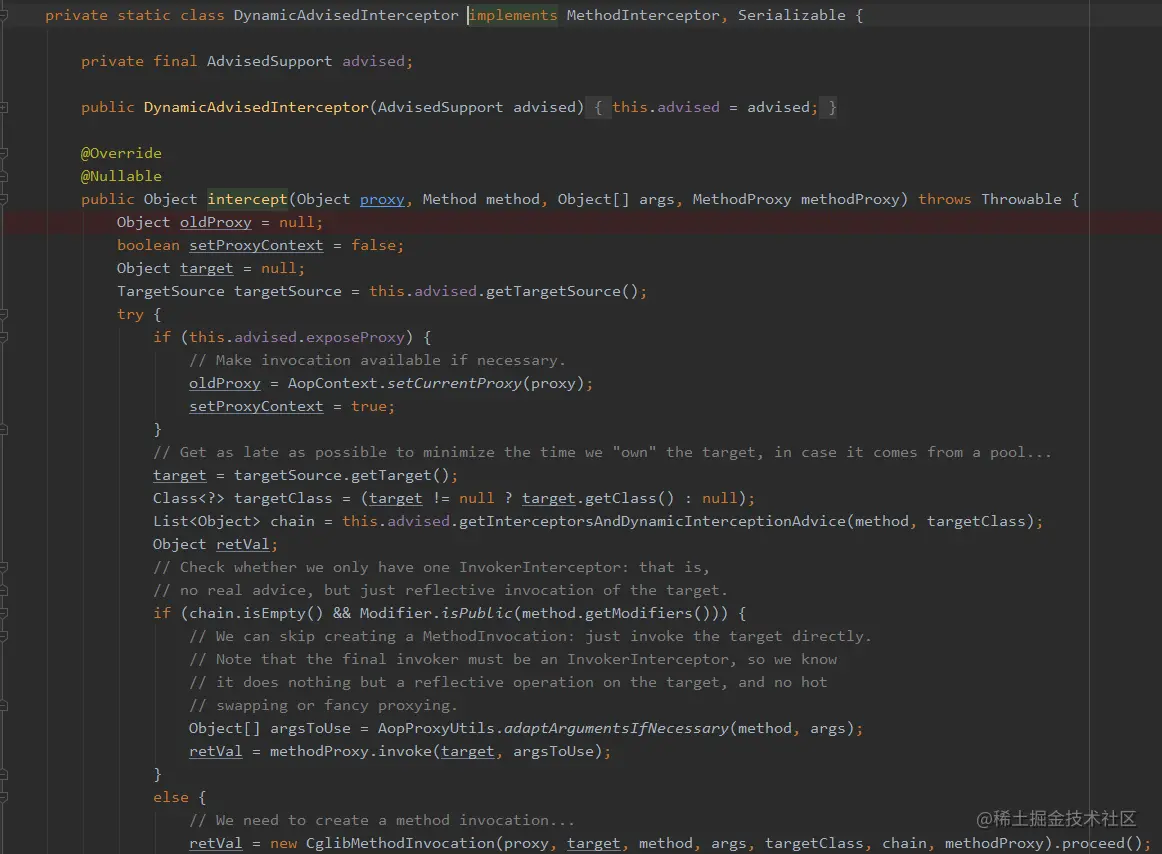Click 'AopContext' class reference
The width and height of the screenshot is (1162, 854).
coord(333,383)
